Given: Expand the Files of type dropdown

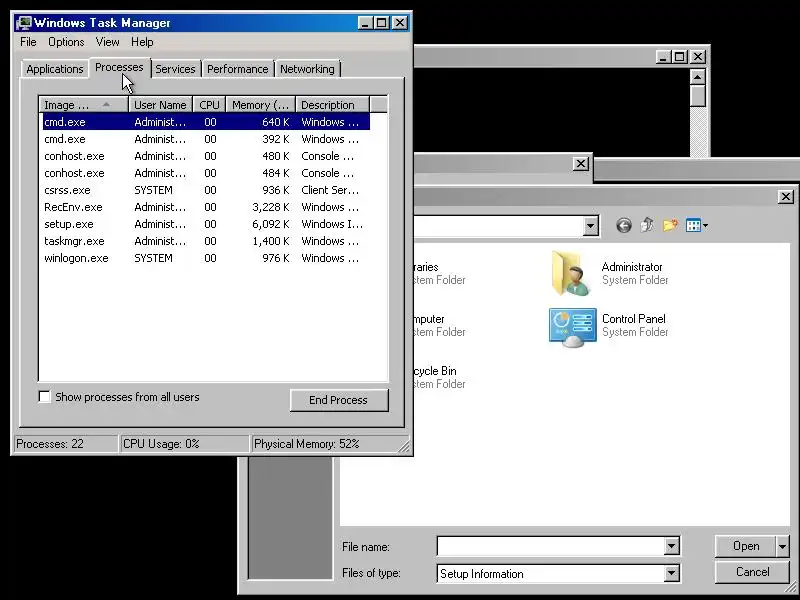Looking at the screenshot, I should [671, 573].
